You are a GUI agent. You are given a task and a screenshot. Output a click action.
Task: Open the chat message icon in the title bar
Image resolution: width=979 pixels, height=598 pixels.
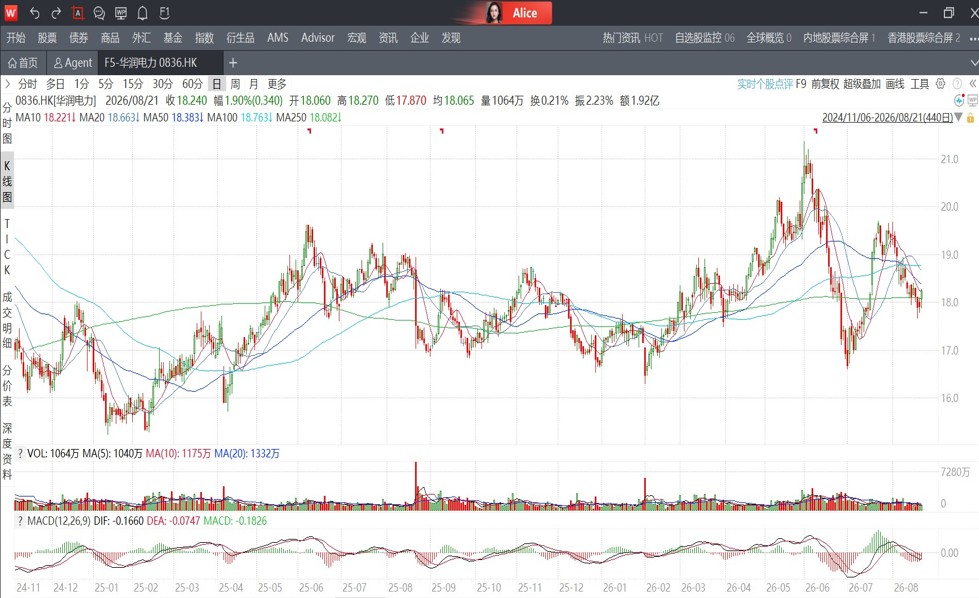[x=99, y=12]
